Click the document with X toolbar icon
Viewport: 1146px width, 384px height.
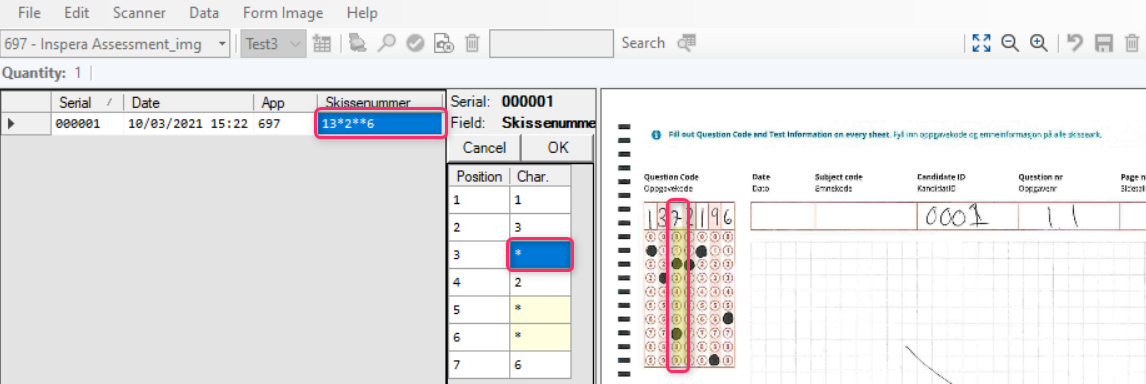coord(444,44)
